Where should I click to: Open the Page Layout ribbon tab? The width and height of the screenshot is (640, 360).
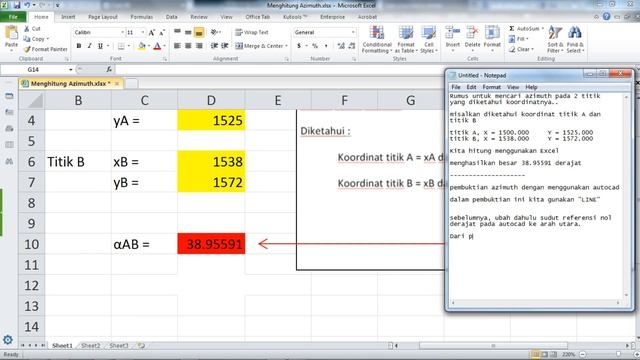(103, 17)
